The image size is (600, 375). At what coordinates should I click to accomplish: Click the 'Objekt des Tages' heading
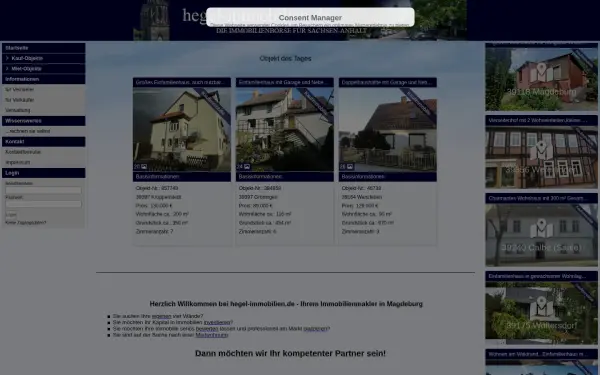tap(285, 59)
